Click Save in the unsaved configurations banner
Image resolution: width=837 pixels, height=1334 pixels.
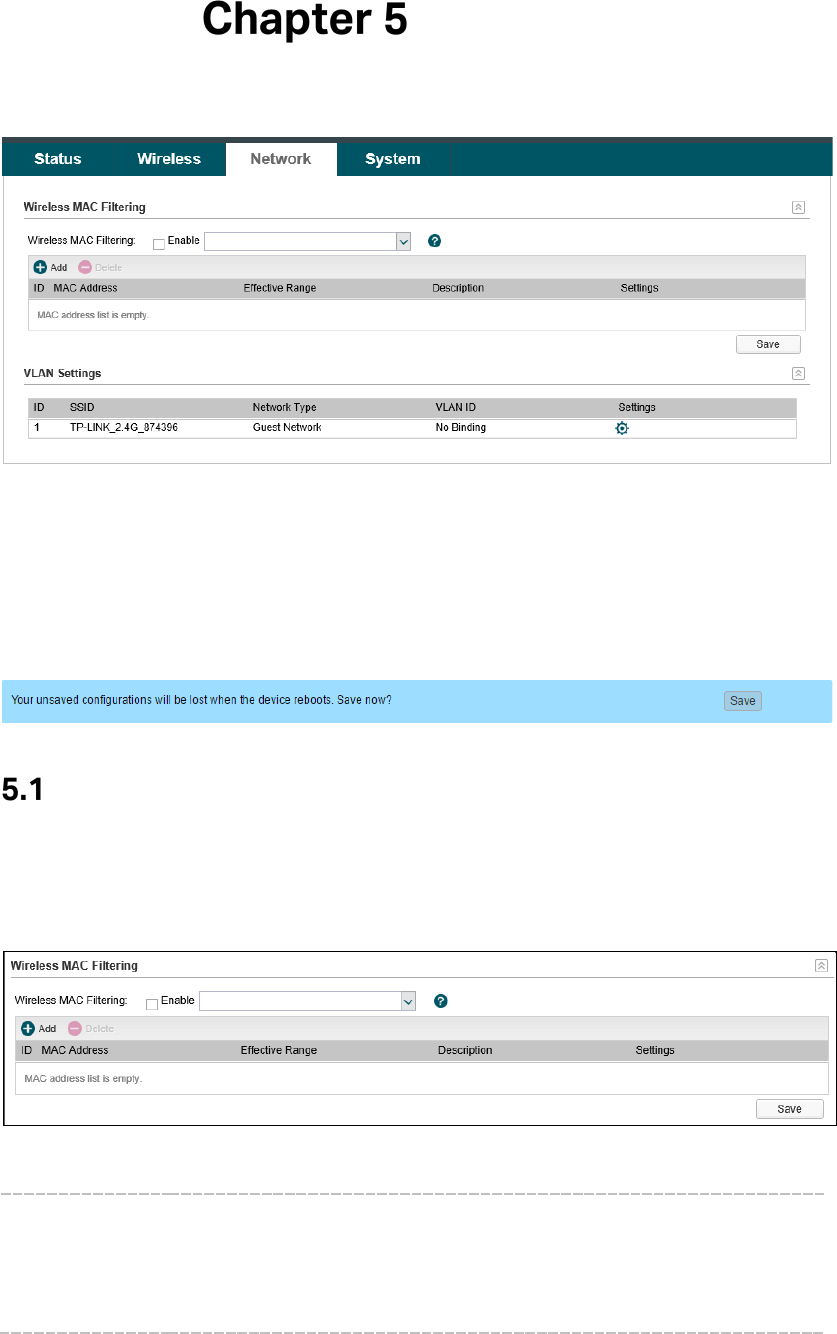click(743, 701)
